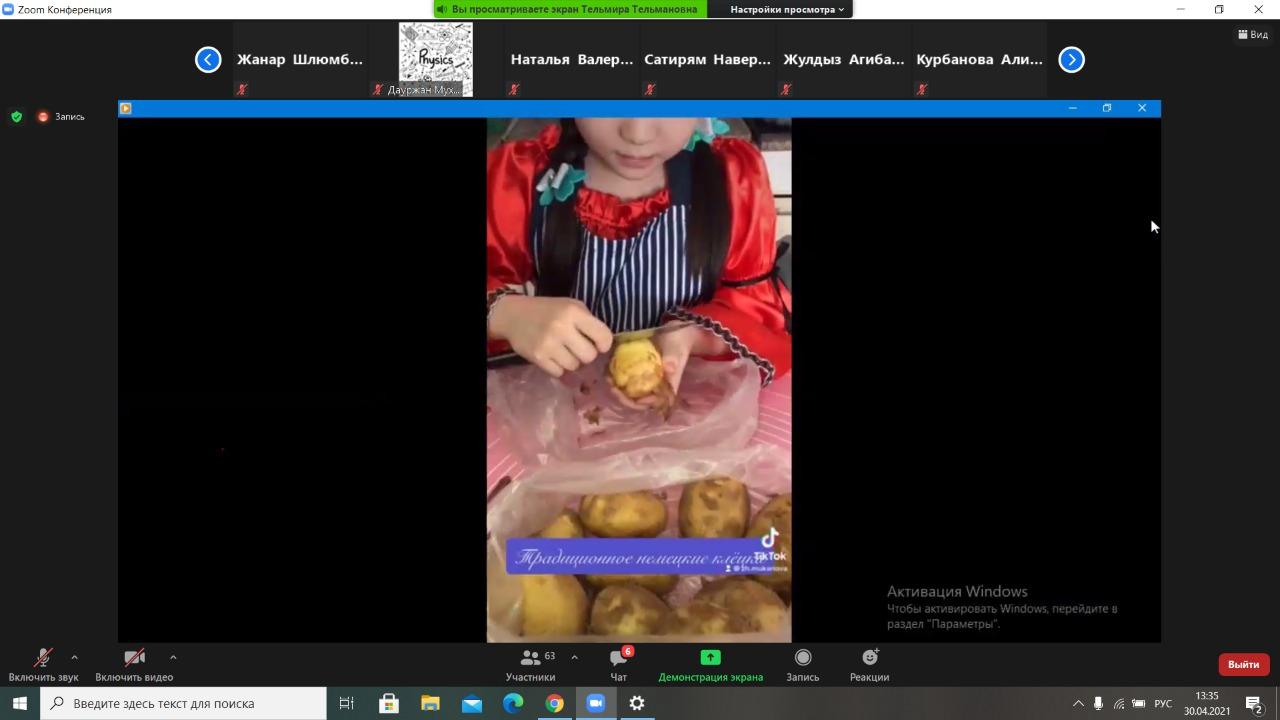Expand audio options arrow next to microphone
Screen dimensions: 1280x720
(x=74, y=657)
